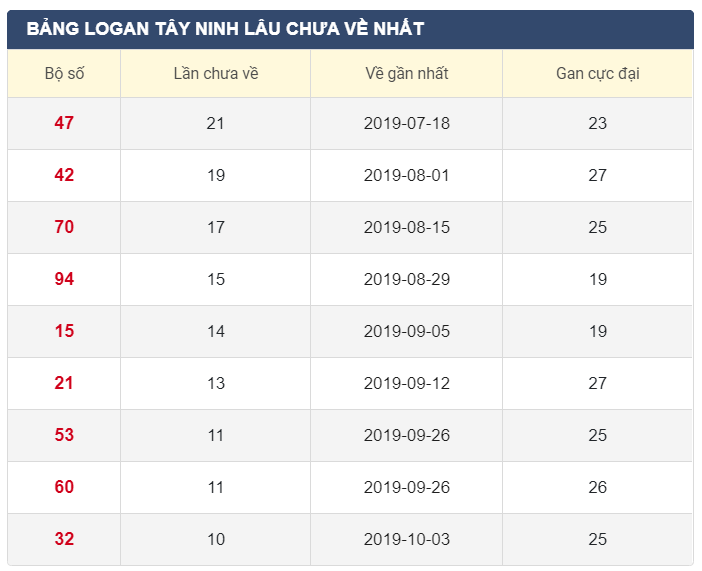The width and height of the screenshot is (702, 571).
Task: Select the date cell 2019-08-01
Action: (406, 175)
